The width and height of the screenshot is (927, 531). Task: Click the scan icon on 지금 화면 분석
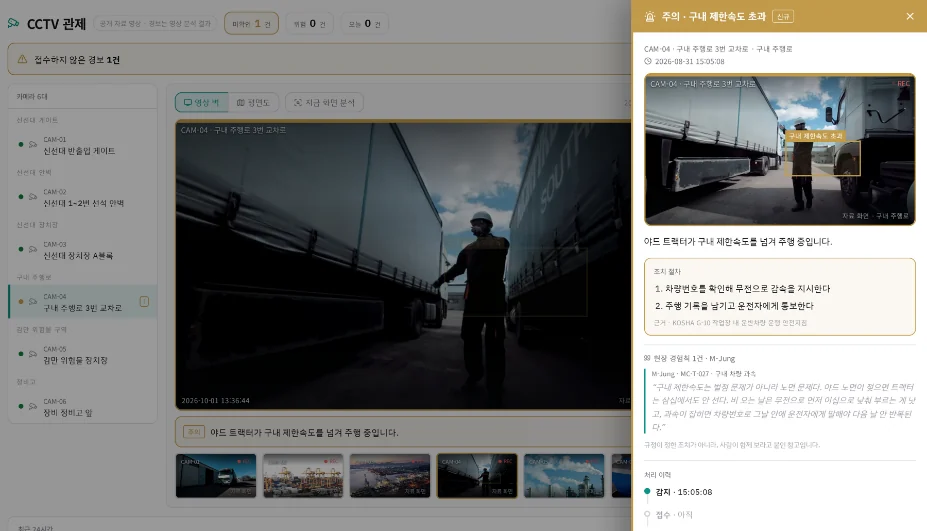click(x=297, y=102)
